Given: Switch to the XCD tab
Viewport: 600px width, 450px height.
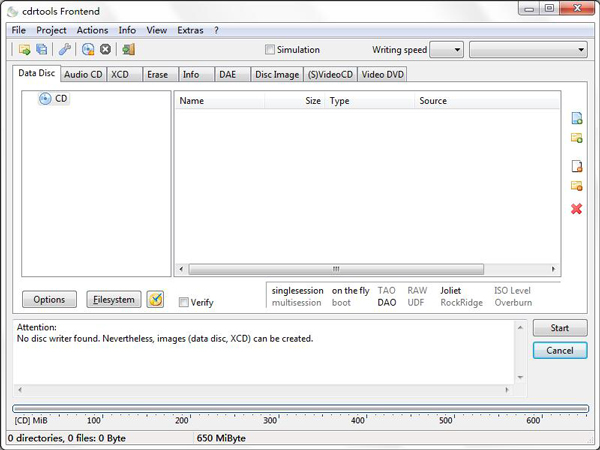Looking at the screenshot, I should (x=124, y=75).
